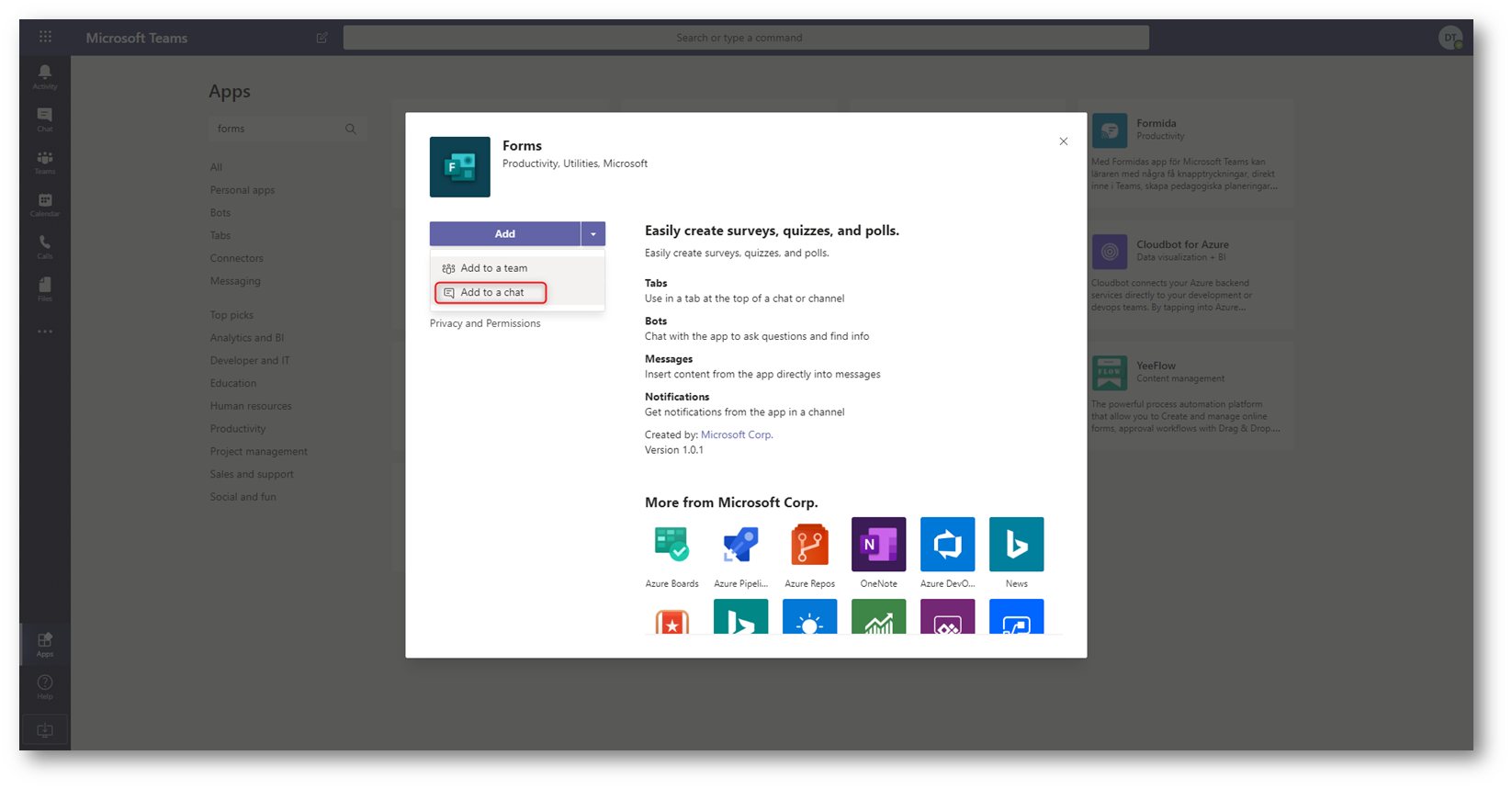
Task: Select Education category
Action: [x=233, y=384]
